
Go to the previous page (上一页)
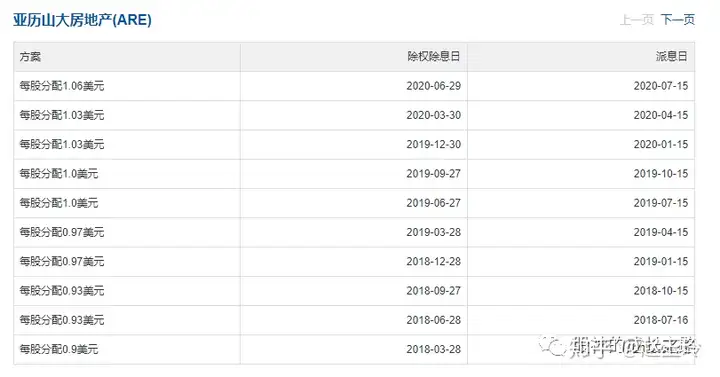637,20
